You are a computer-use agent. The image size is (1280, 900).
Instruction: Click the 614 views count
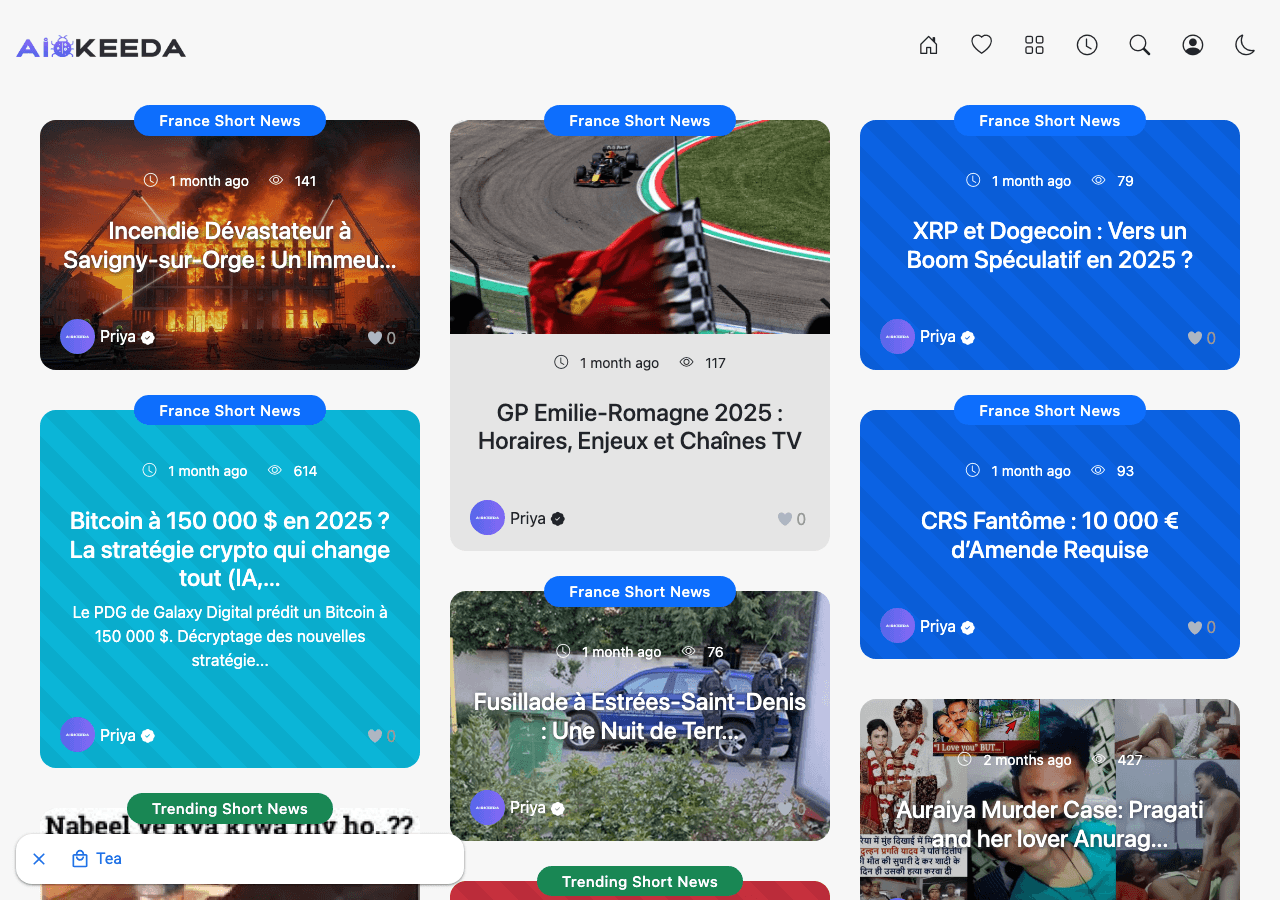click(x=305, y=471)
